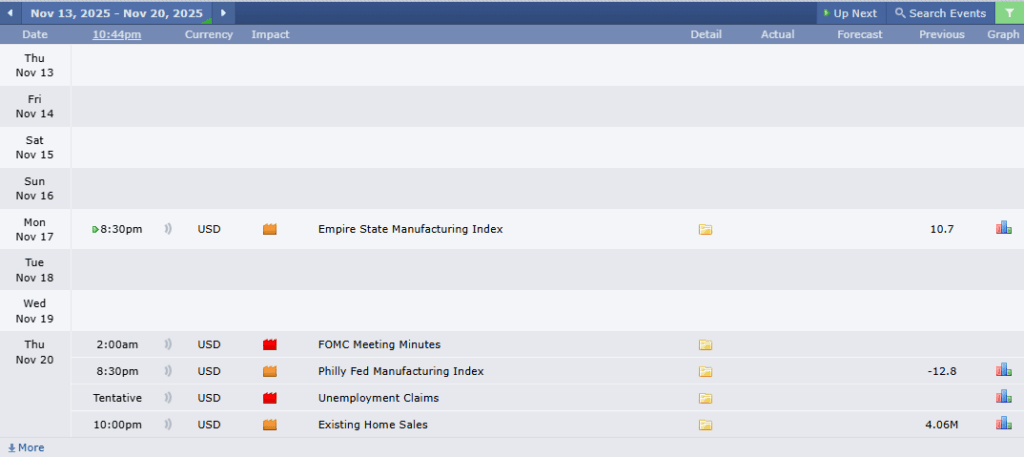Expand more events with the More link

coord(26,448)
